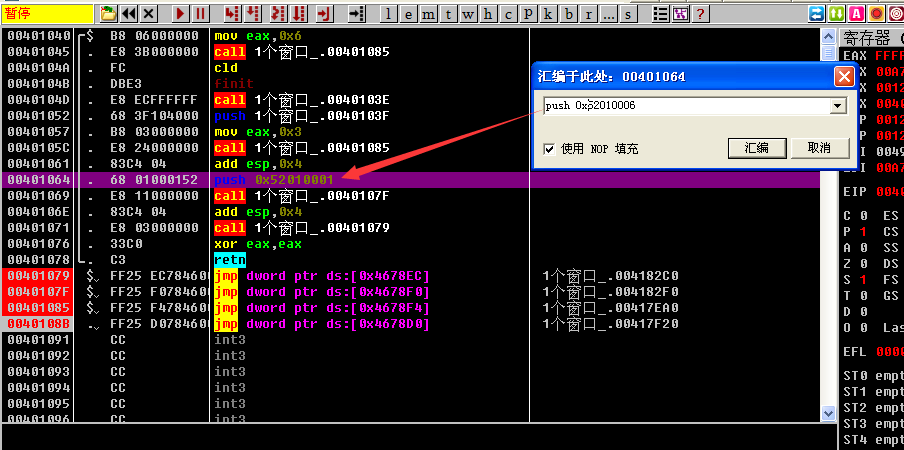
Task: Open CPU window with 'c' button
Action: (x=508, y=13)
